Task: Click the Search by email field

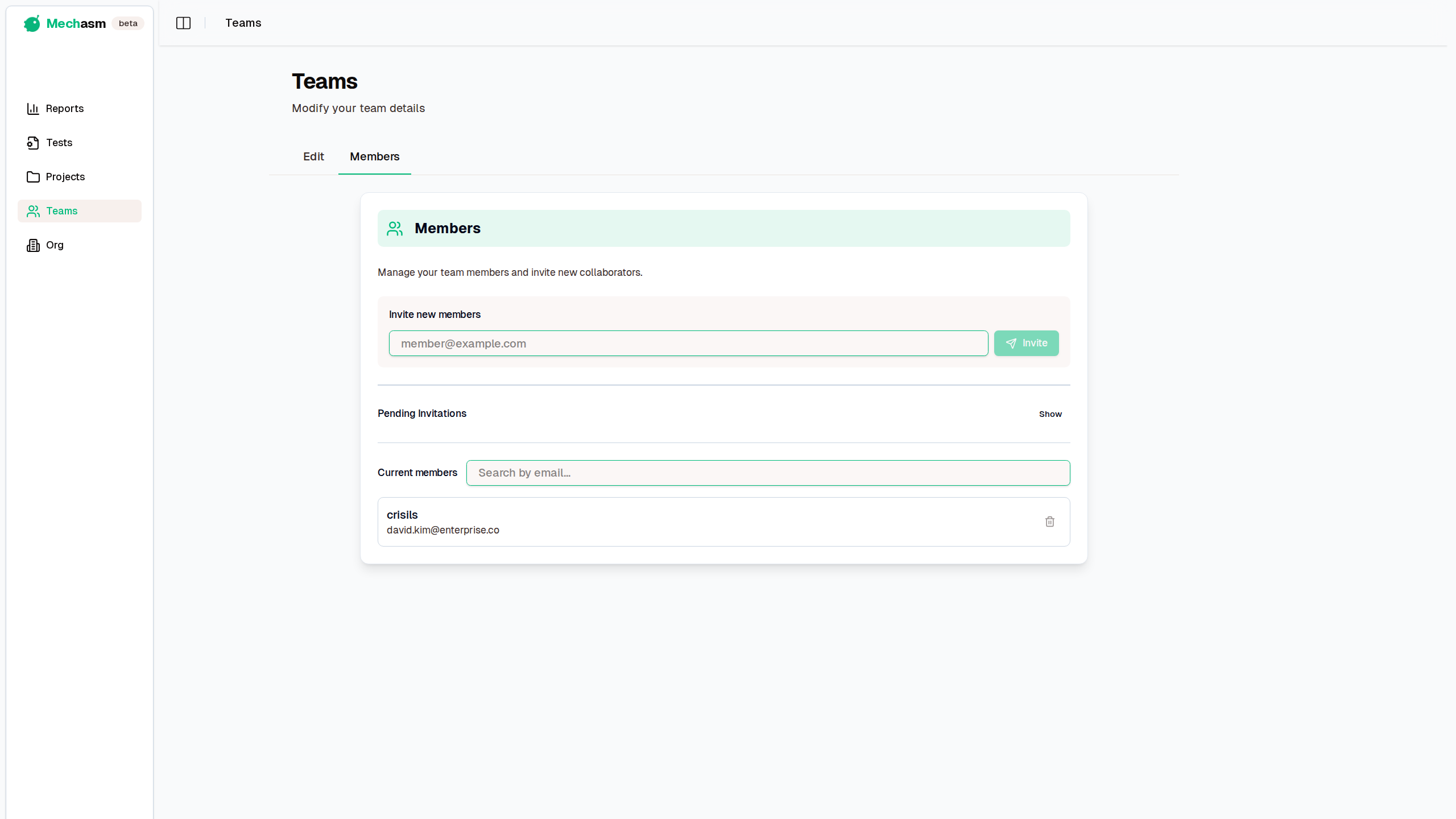Action: pos(768,473)
